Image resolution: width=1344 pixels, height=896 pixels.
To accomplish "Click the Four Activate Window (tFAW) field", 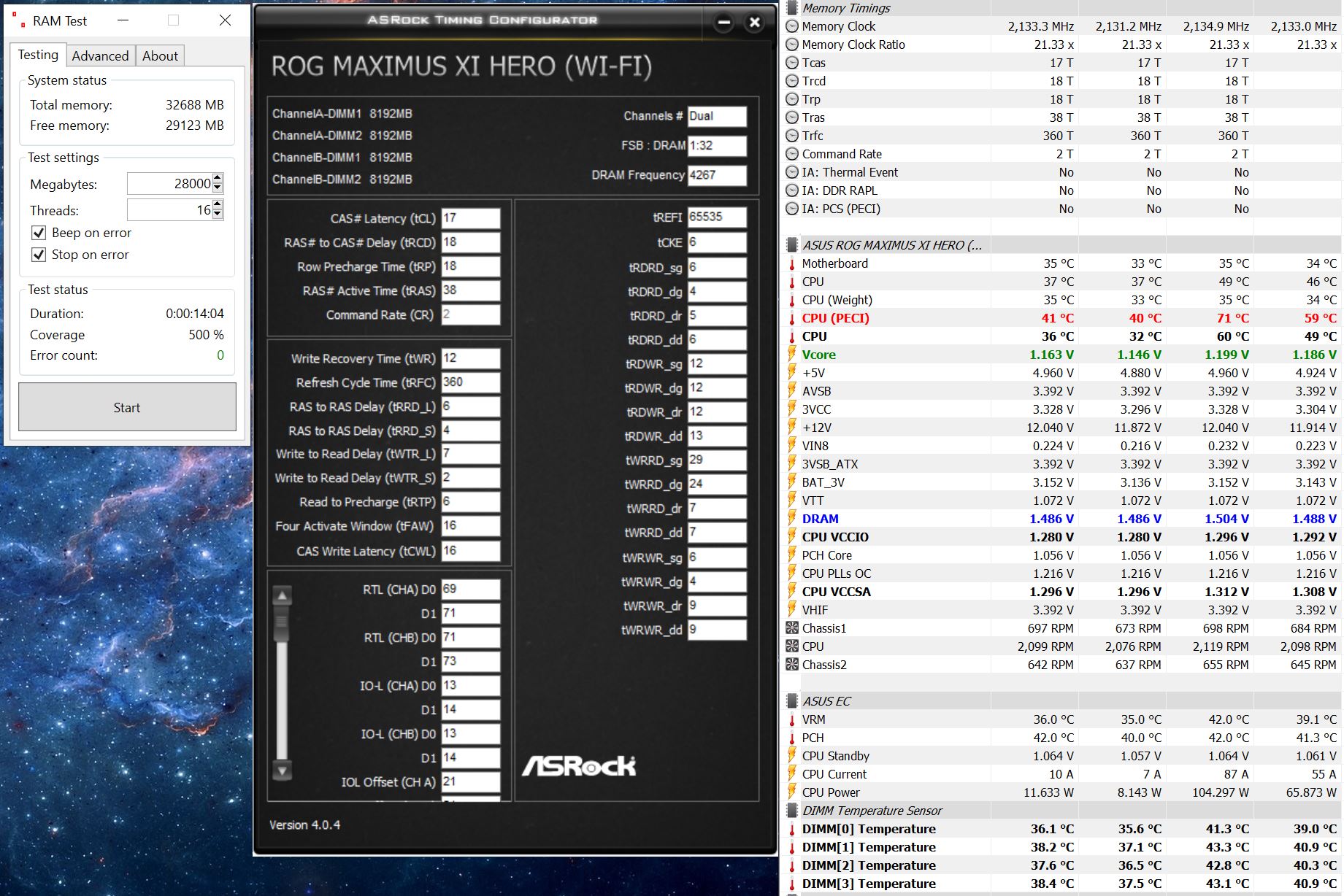I will [471, 526].
